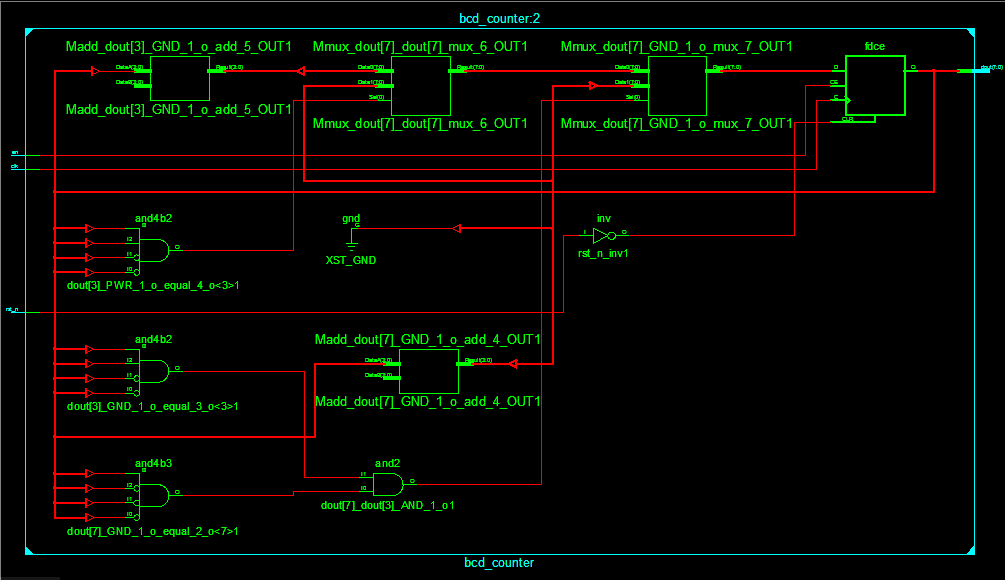Click the bottom bcd_counter module label

[x=499, y=563]
